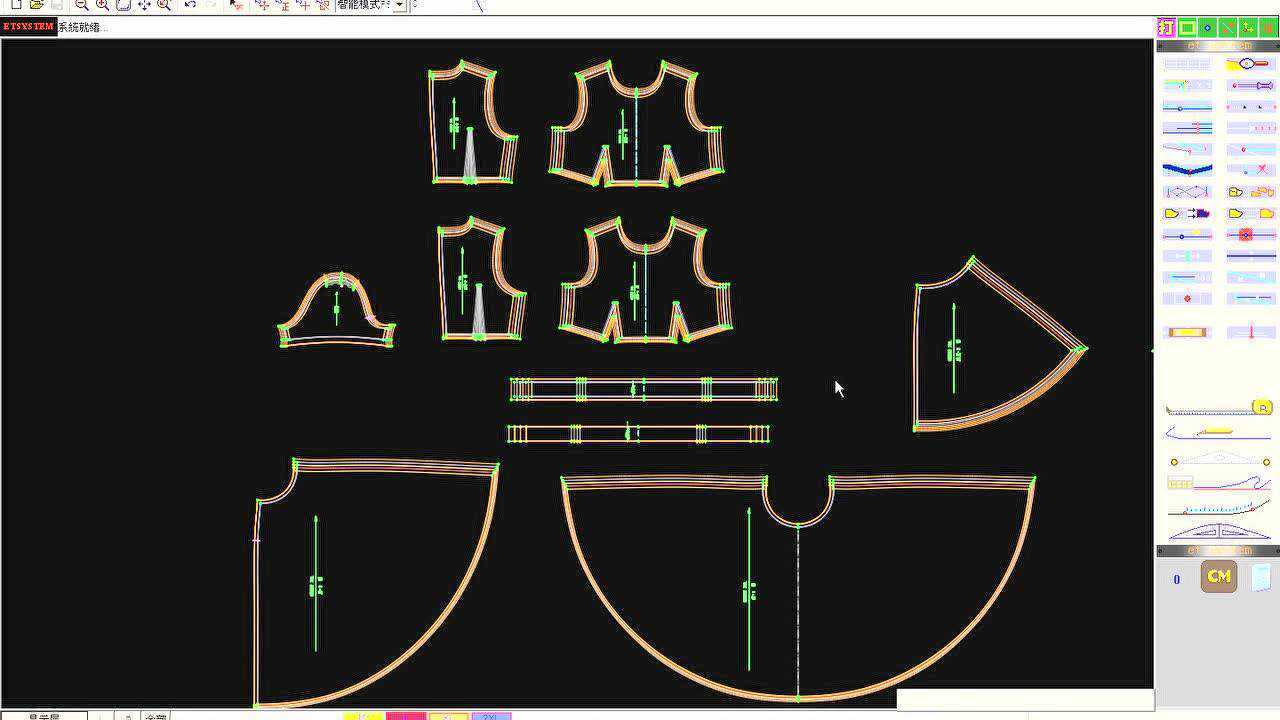Toggle the green rectangle mode button
The height and width of the screenshot is (720, 1280).
tap(1187, 28)
